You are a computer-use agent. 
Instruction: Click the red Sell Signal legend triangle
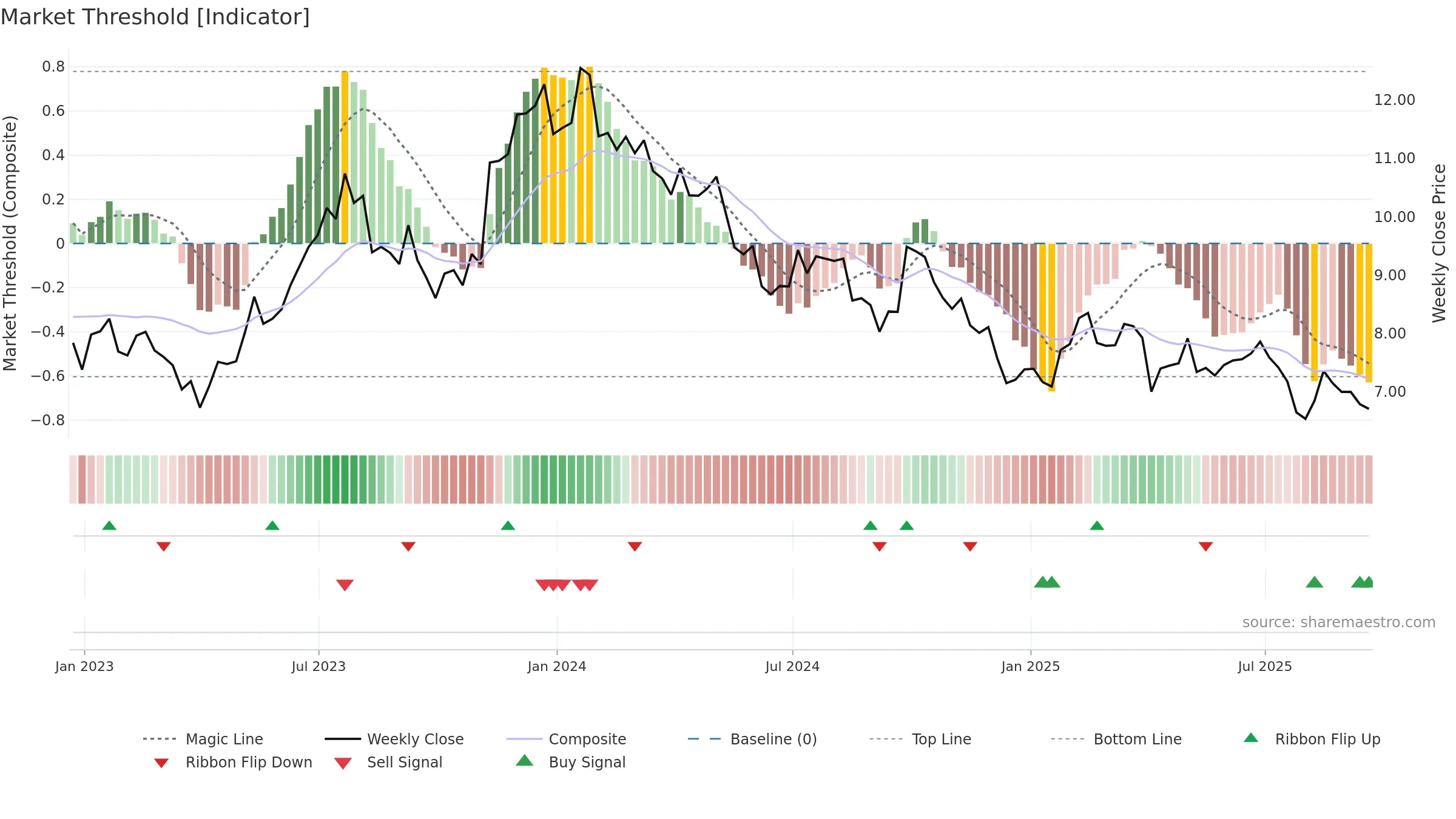(x=343, y=763)
